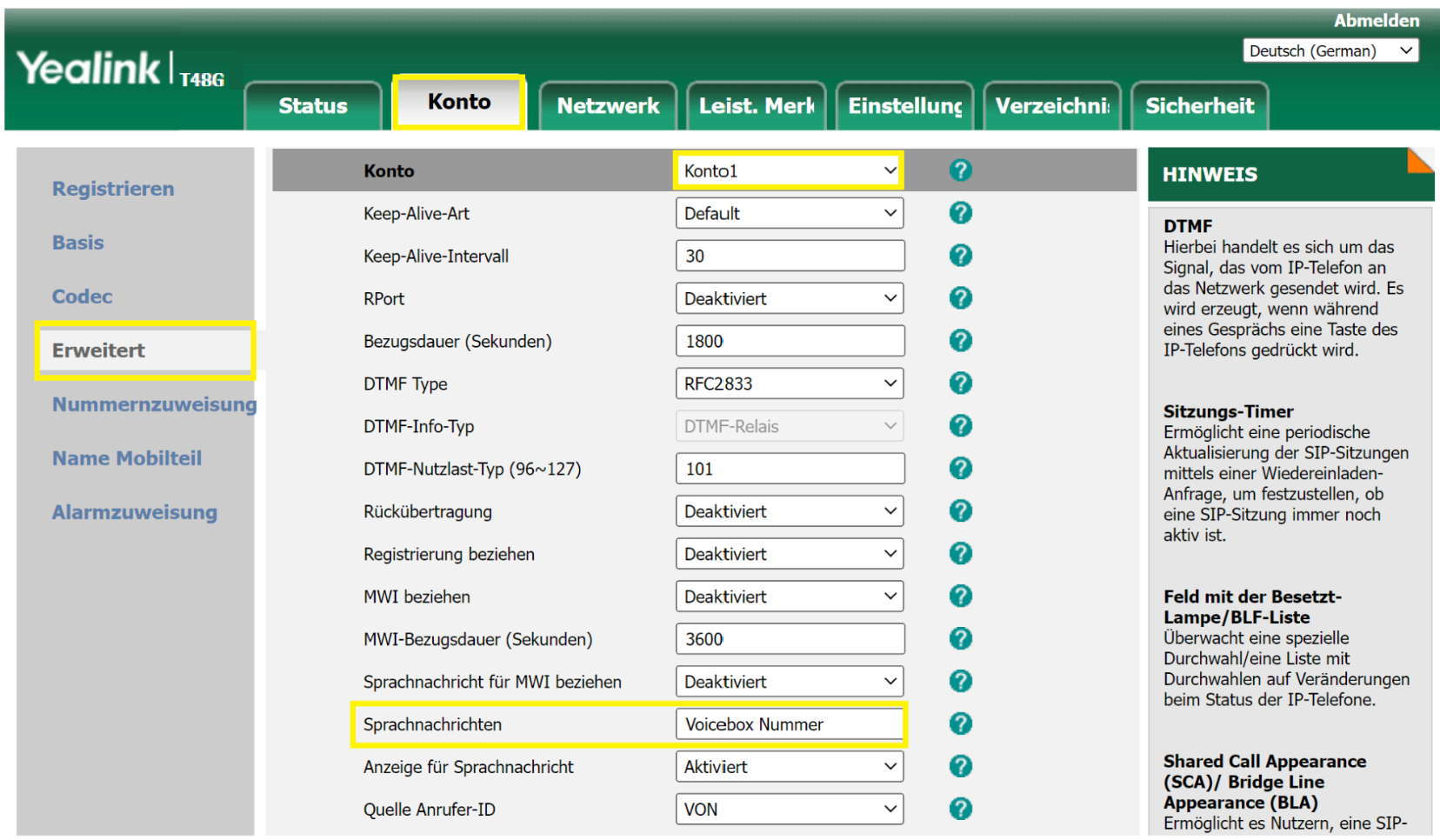
Task: Click help icon for DTMF-Info-Typ
Action: (960, 426)
